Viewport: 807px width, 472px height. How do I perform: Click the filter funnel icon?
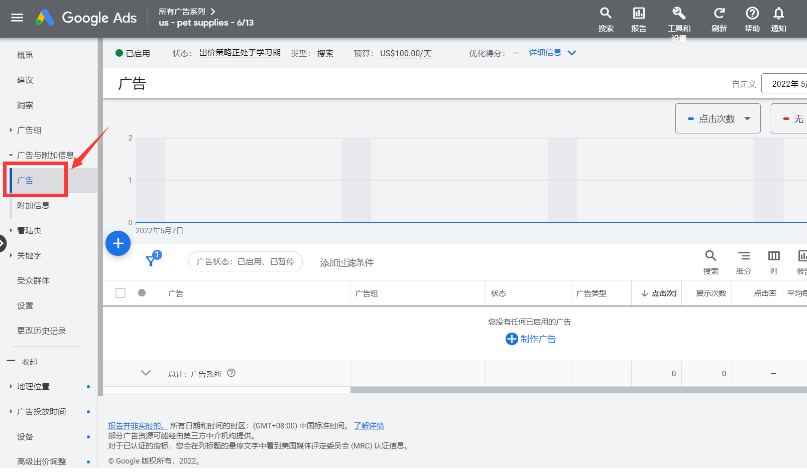[x=151, y=260]
